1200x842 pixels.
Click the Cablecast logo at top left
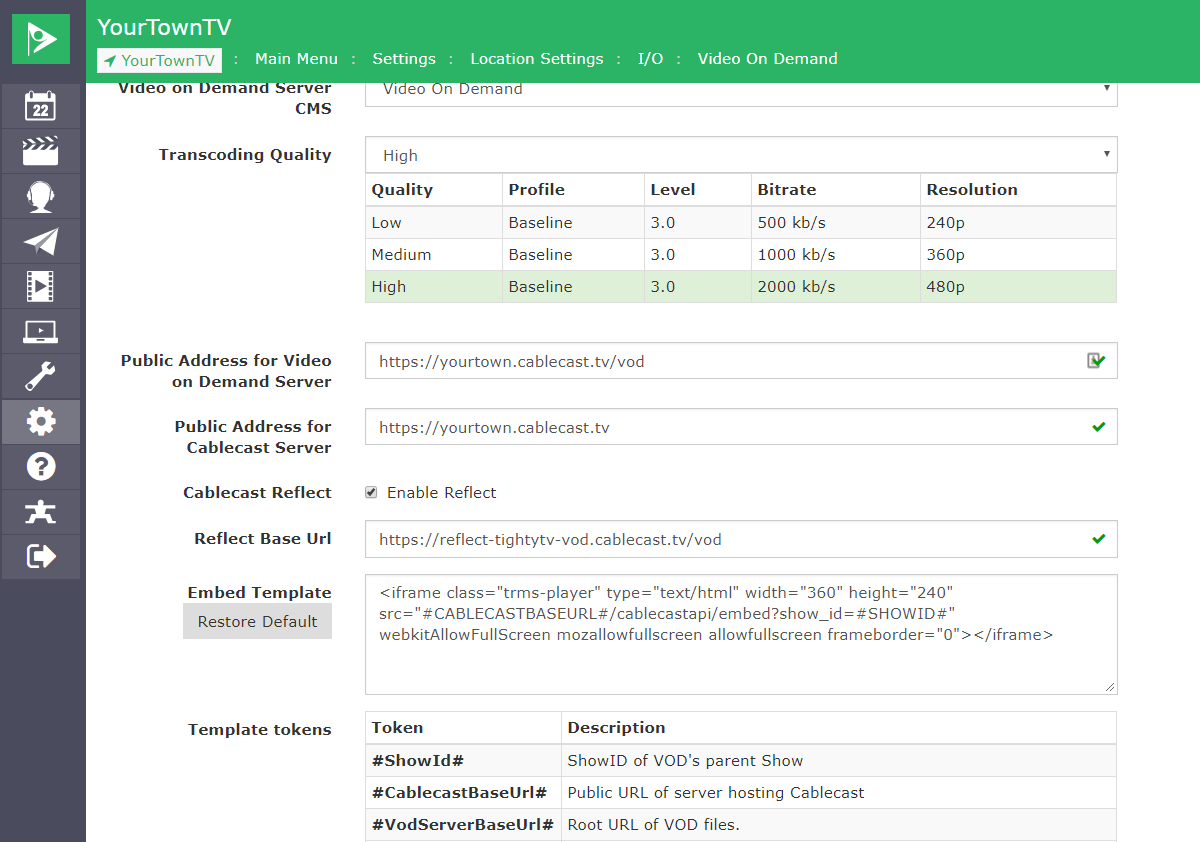41,39
